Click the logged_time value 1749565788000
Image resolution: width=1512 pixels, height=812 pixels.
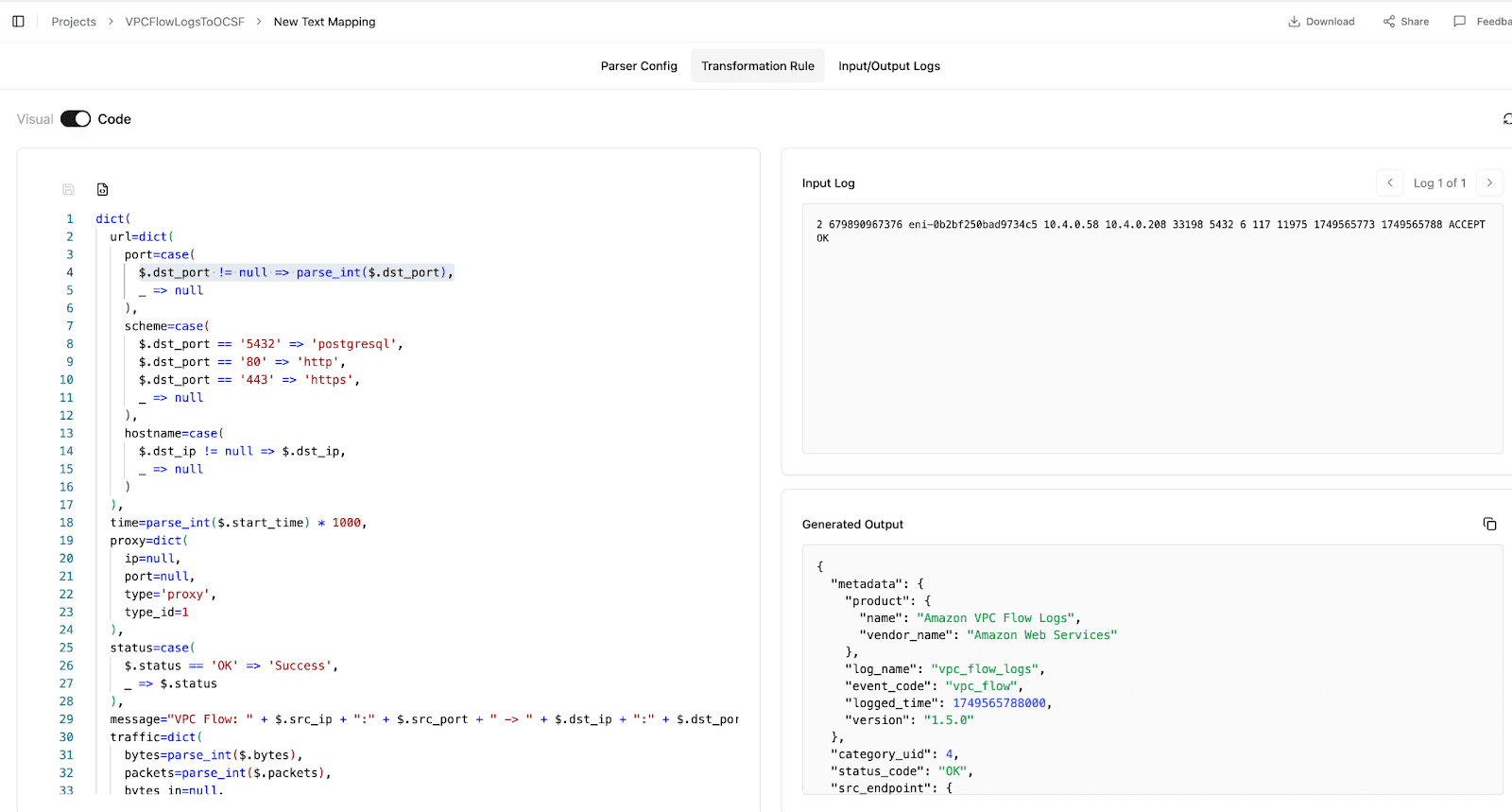999,703
